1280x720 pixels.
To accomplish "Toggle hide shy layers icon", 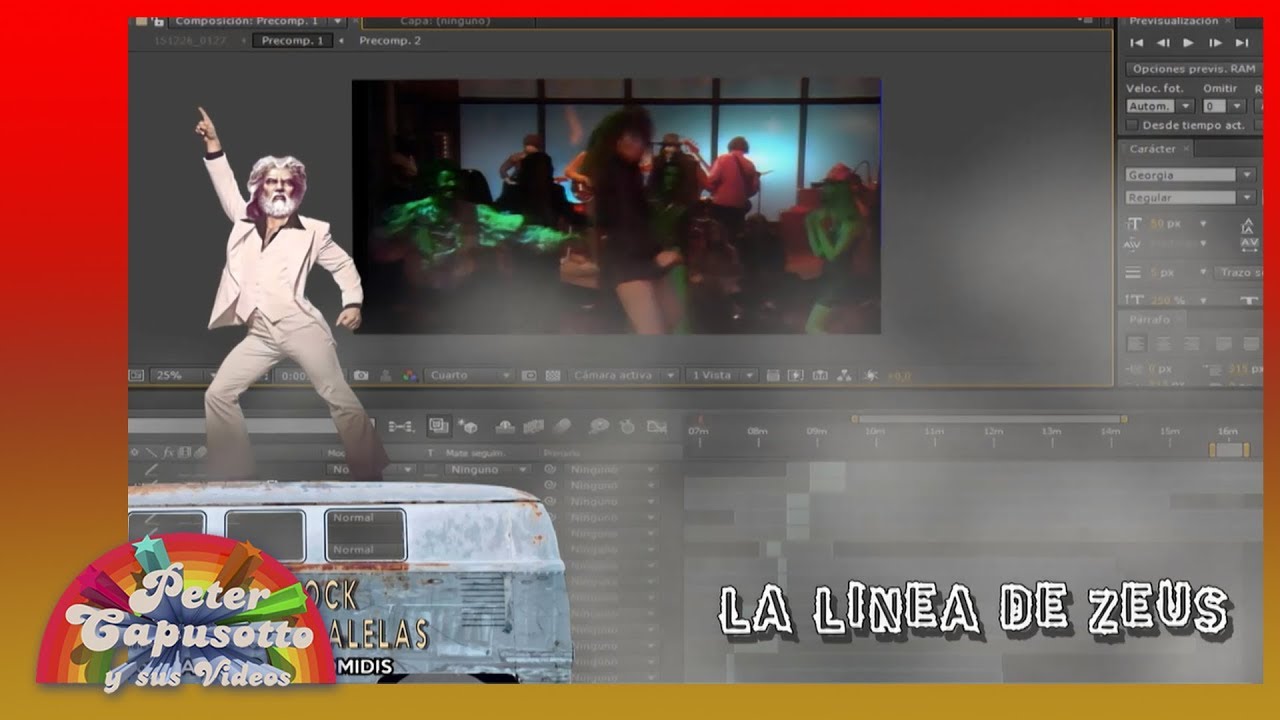I will pyautogui.click(x=505, y=427).
